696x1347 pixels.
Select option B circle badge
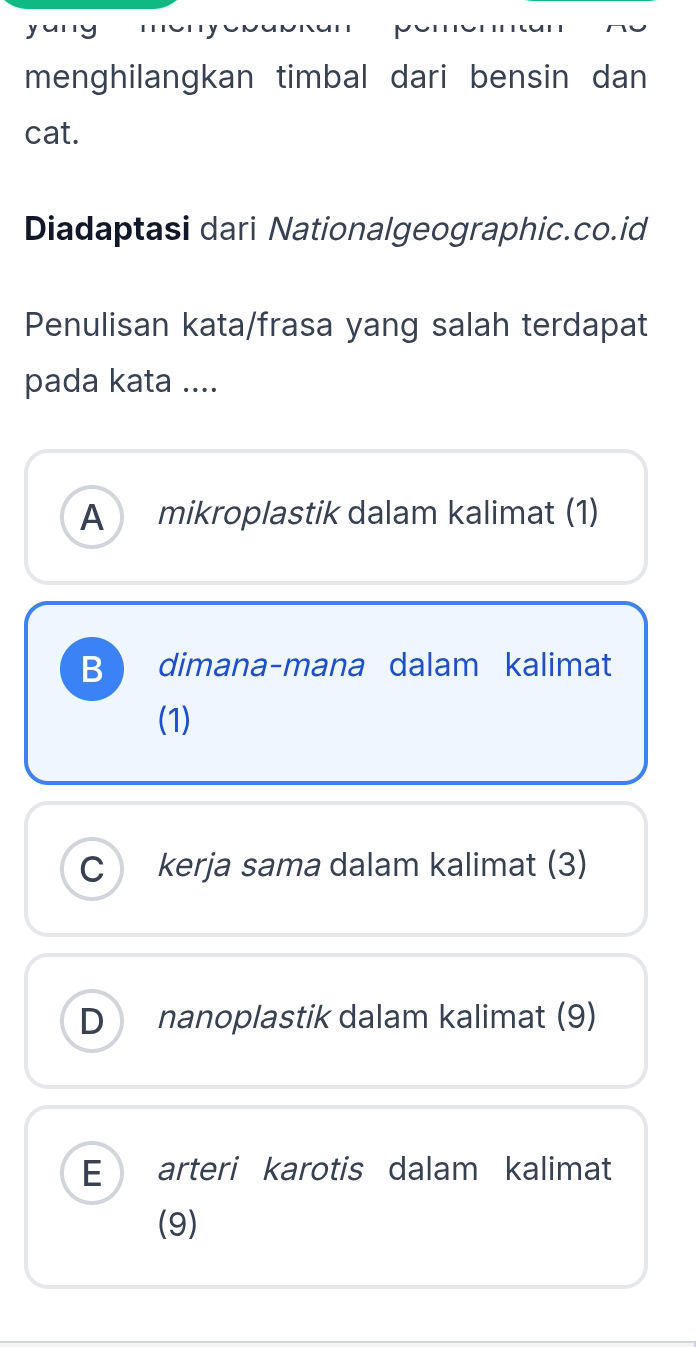coord(92,669)
